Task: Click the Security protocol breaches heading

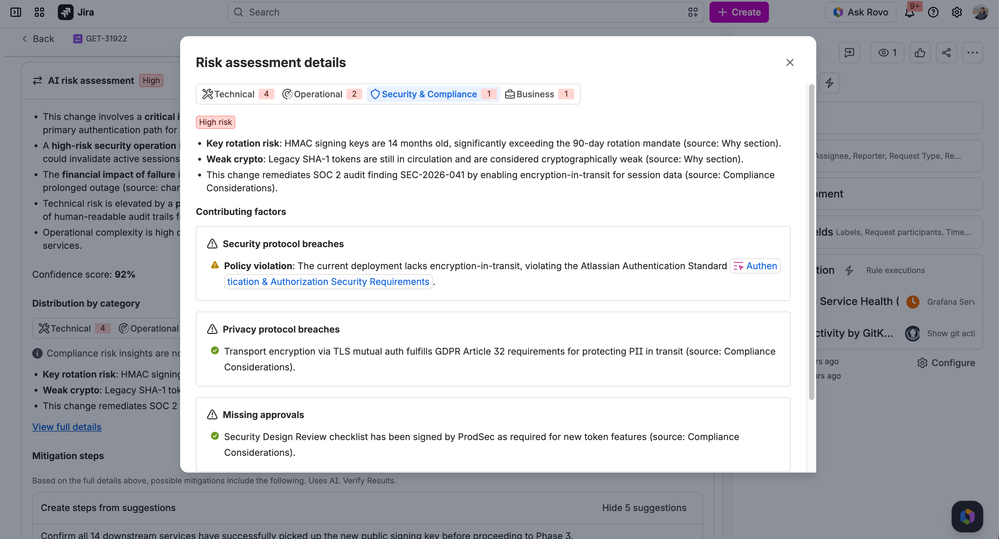Action: [283, 244]
